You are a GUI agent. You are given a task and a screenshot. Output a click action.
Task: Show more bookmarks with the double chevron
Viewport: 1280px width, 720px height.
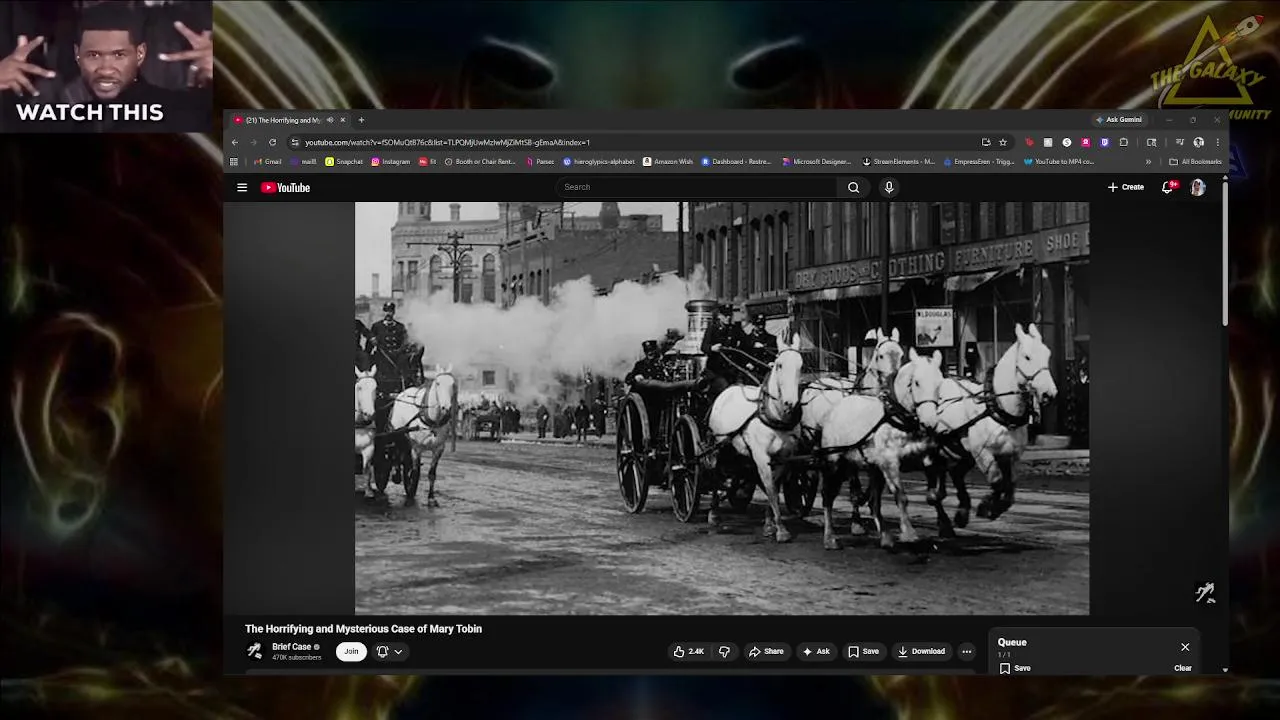pyautogui.click(x=1148, y=161)
